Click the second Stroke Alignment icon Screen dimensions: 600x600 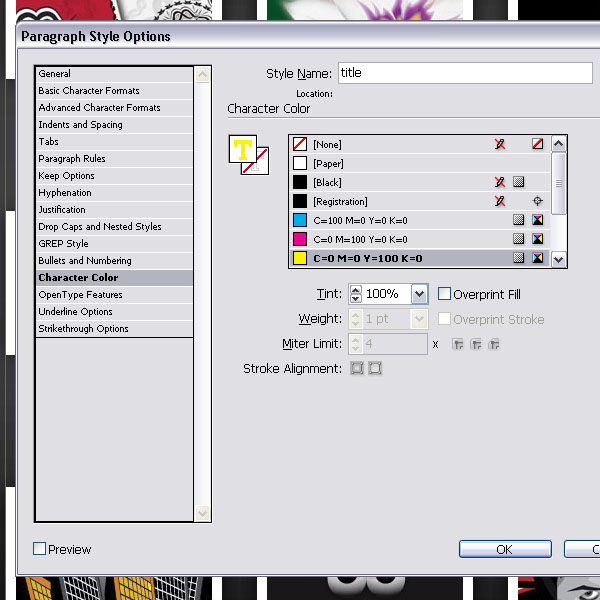tap(375, 368)
